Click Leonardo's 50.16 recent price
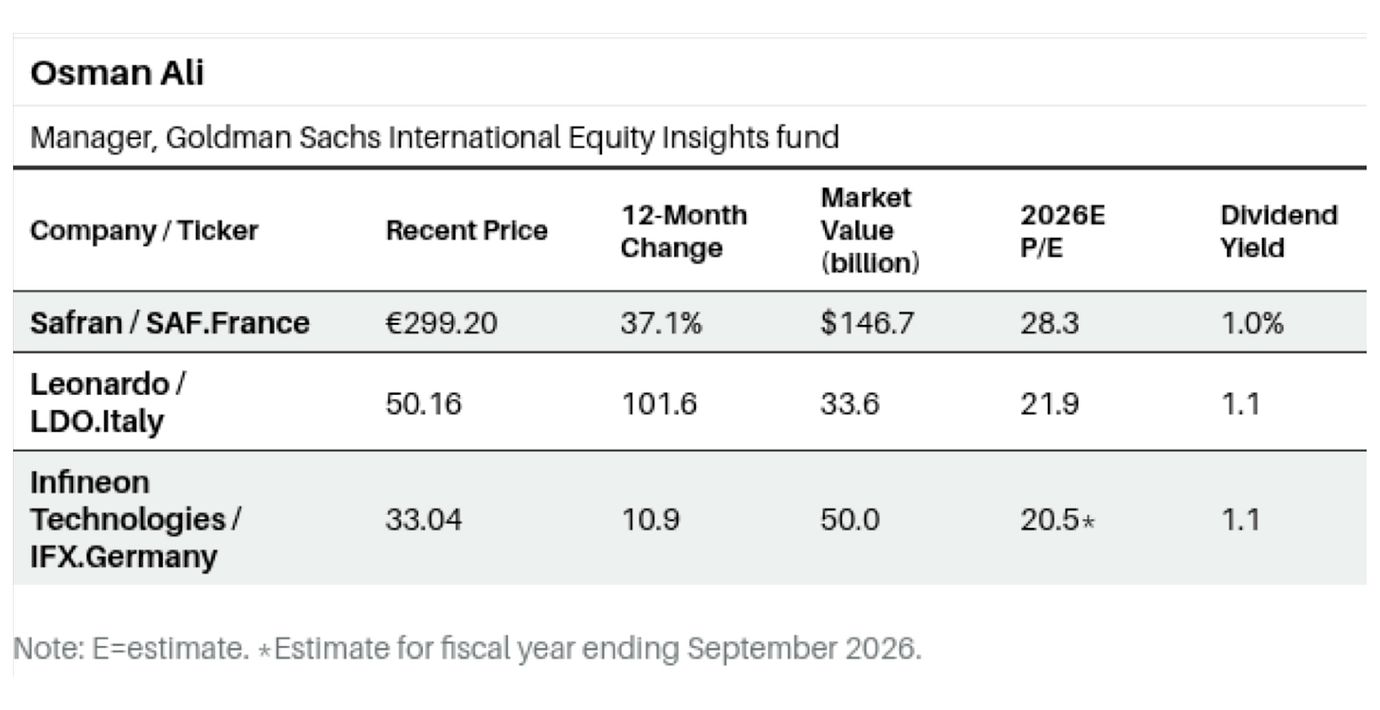This screenshot has height=710, width=1380. 424,403
